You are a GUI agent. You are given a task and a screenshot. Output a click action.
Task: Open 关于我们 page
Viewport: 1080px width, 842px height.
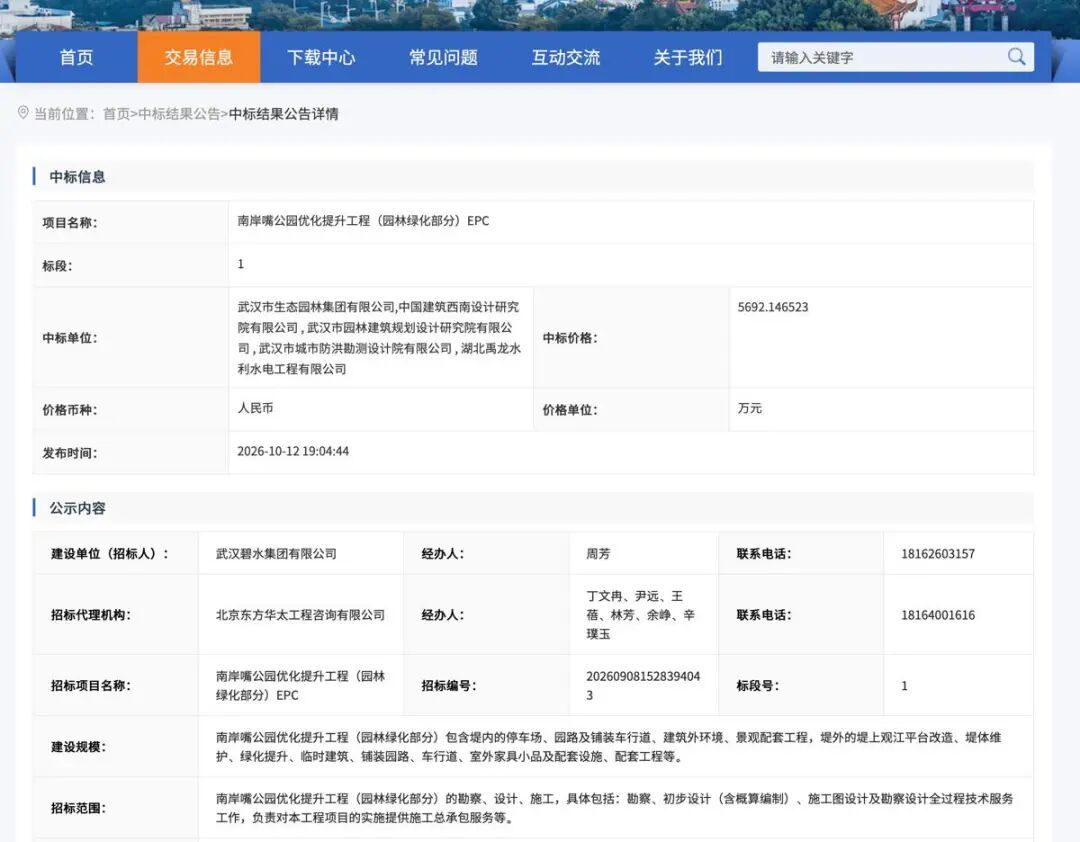pos(688,57)
